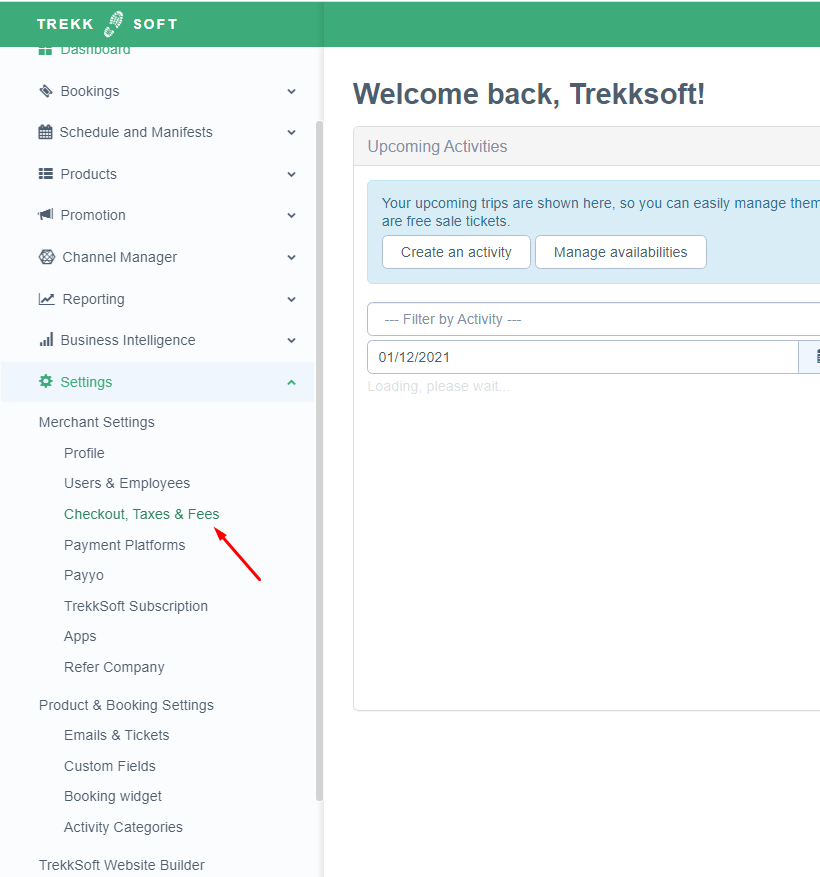Expand the Channel Manager chevron
The image size is (820, 877).
coord(291,257)
